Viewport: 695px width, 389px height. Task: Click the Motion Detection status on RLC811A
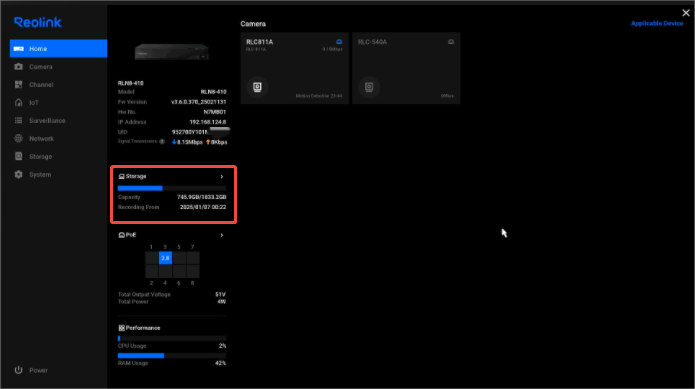pos(319,96)
